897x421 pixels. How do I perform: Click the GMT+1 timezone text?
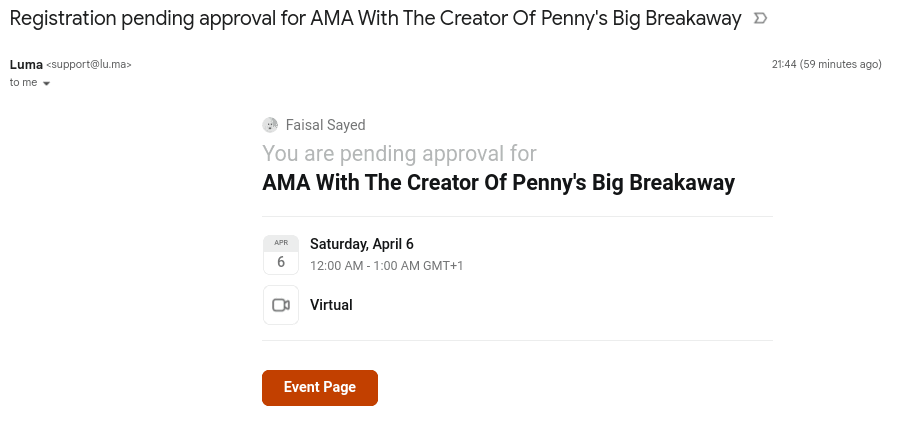[443, 266]
